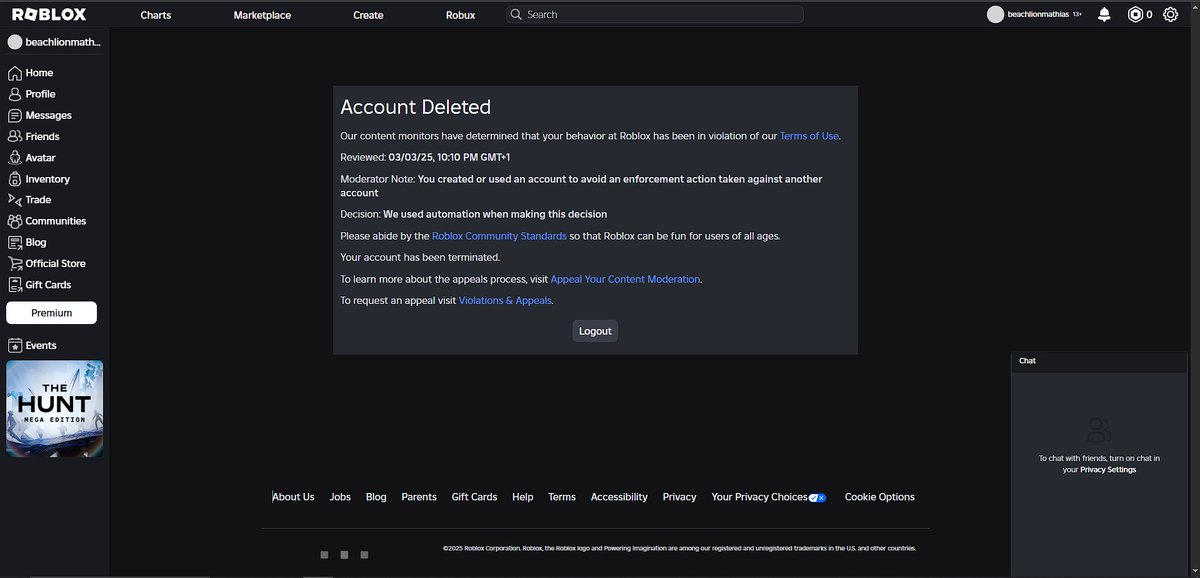The image size is (1200, 578).
Task: Open the Marketplace tab
Action: point(262,15)
